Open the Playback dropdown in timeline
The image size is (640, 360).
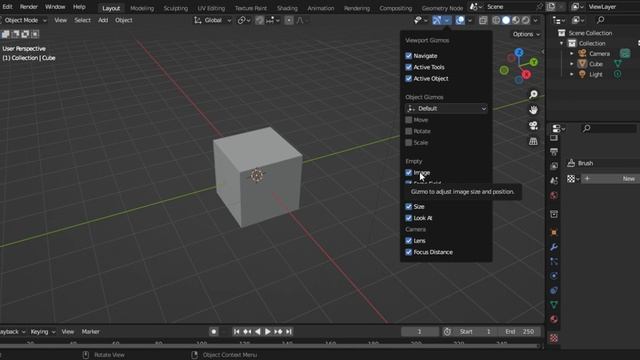(12, 332)
